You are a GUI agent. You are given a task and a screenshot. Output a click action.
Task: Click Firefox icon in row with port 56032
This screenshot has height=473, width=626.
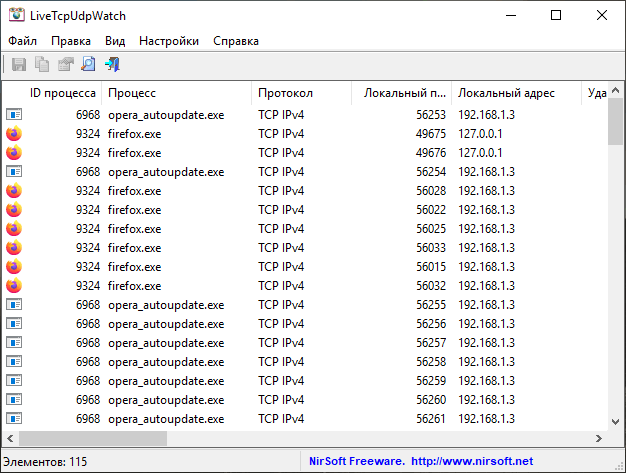click(x=14, y=286)
